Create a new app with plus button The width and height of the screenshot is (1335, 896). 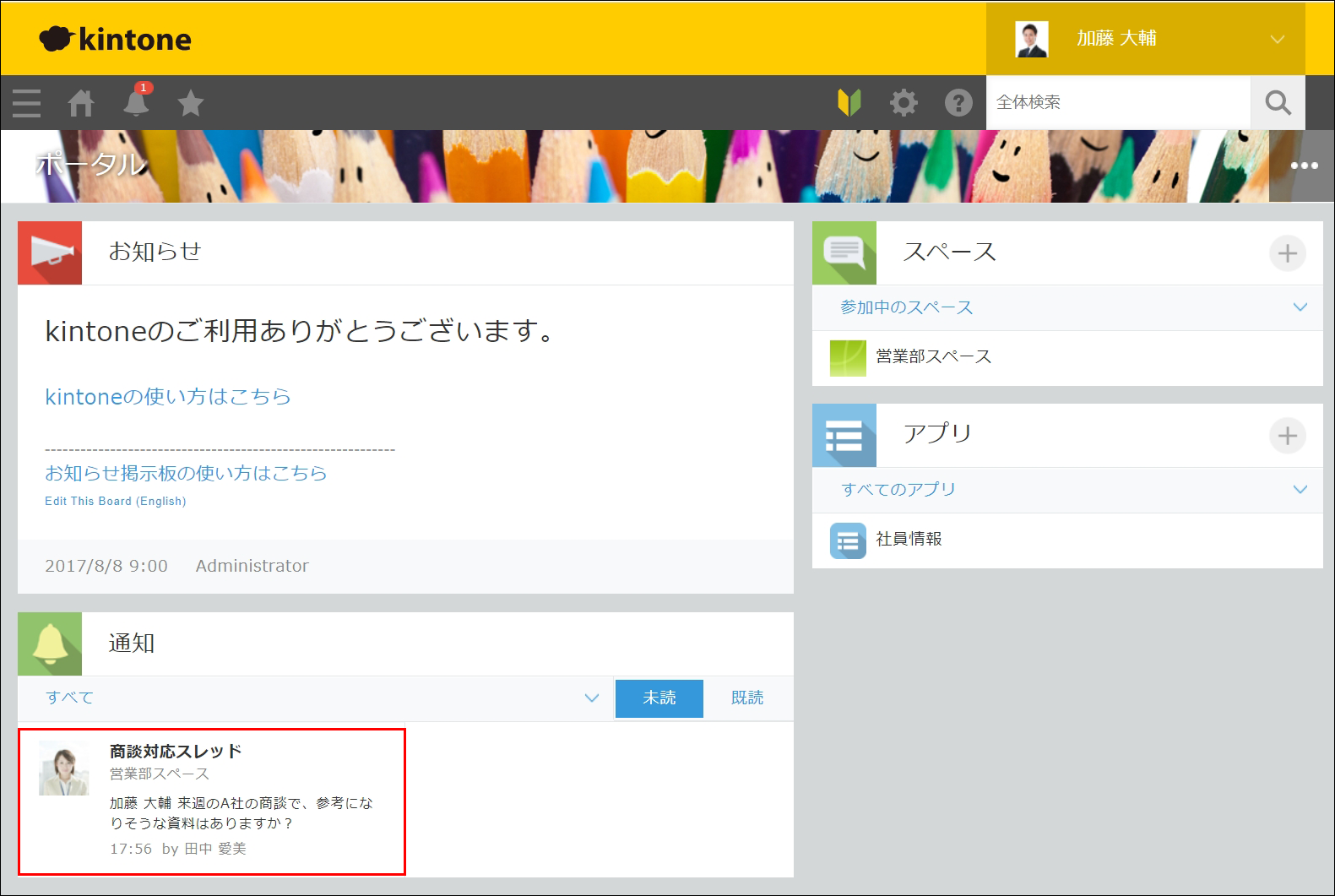click(x=1287, y=436)
